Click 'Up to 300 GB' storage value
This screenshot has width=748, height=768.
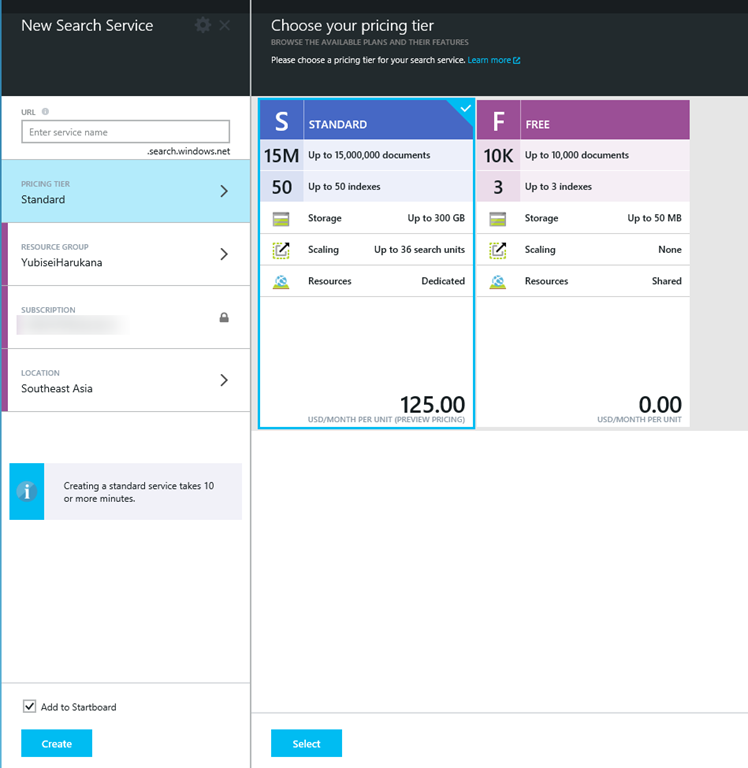click(x=436, y=218)
